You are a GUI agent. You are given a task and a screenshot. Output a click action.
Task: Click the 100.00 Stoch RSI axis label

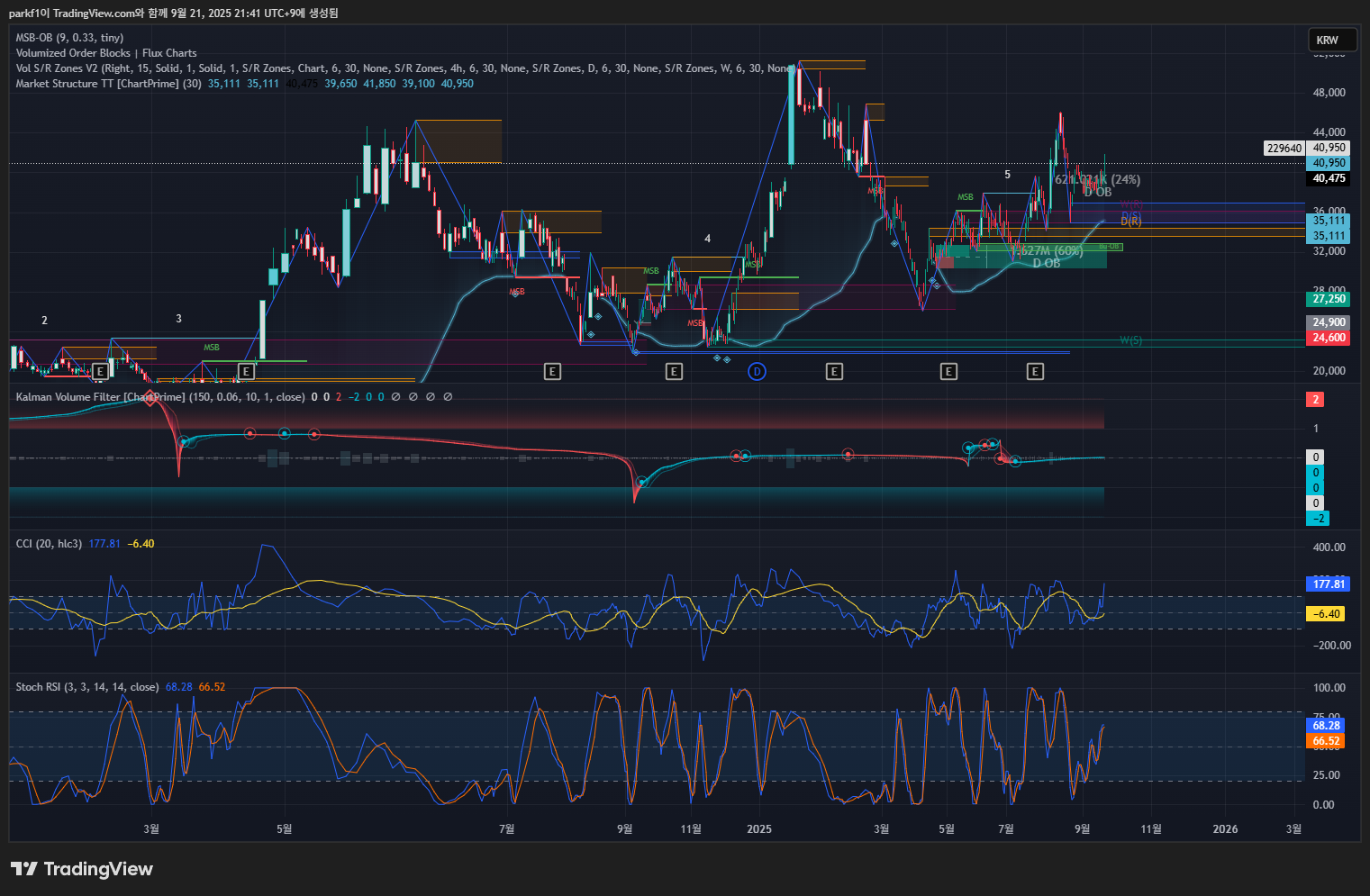[1329, 688]
